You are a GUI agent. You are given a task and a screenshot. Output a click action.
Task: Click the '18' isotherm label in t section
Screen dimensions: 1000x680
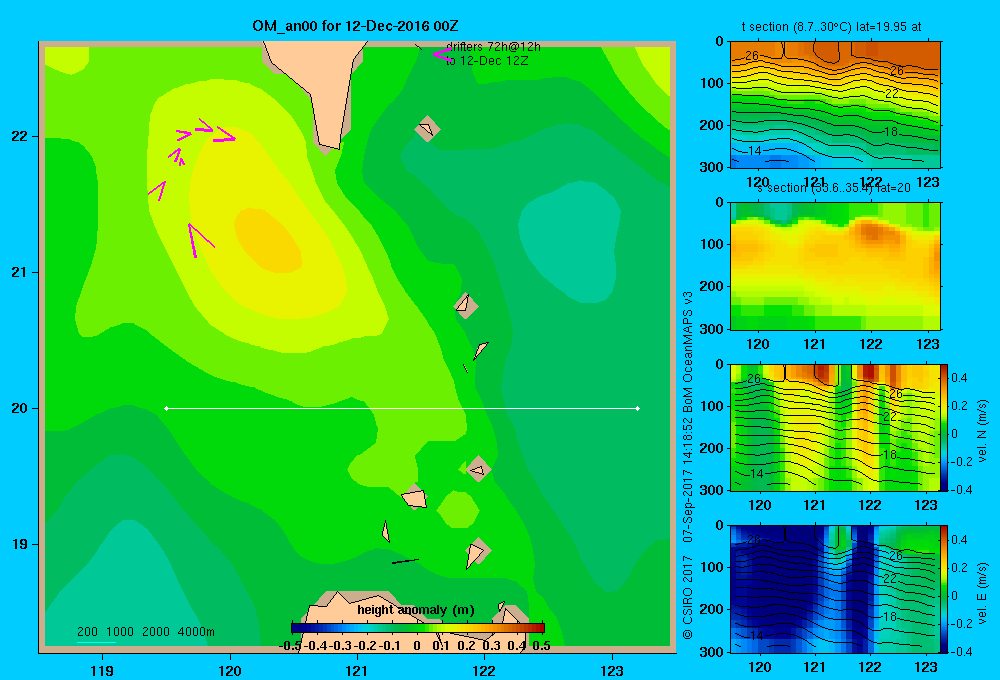point(891,132)
